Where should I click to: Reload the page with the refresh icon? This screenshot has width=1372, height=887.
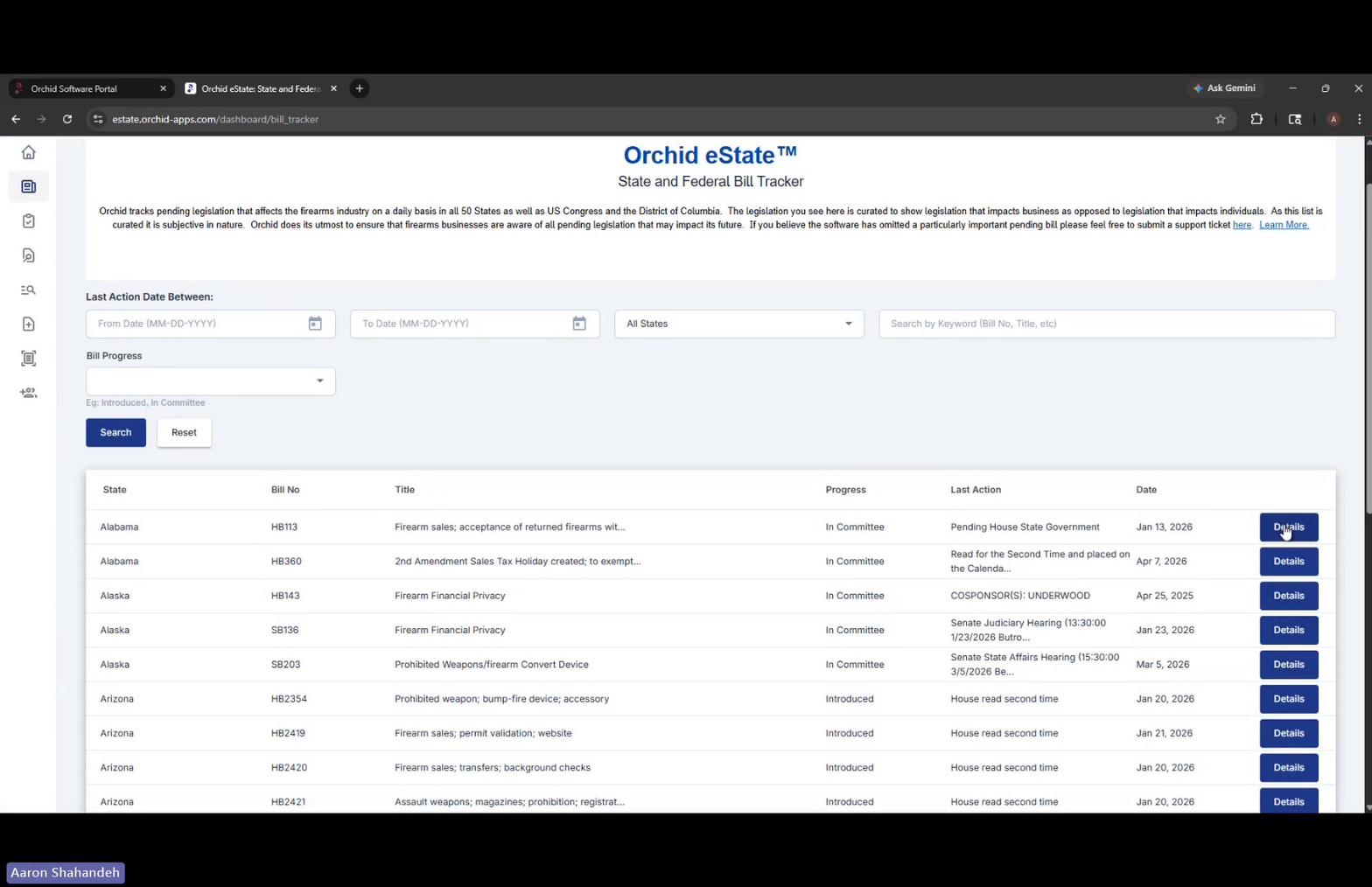point(67,119)
